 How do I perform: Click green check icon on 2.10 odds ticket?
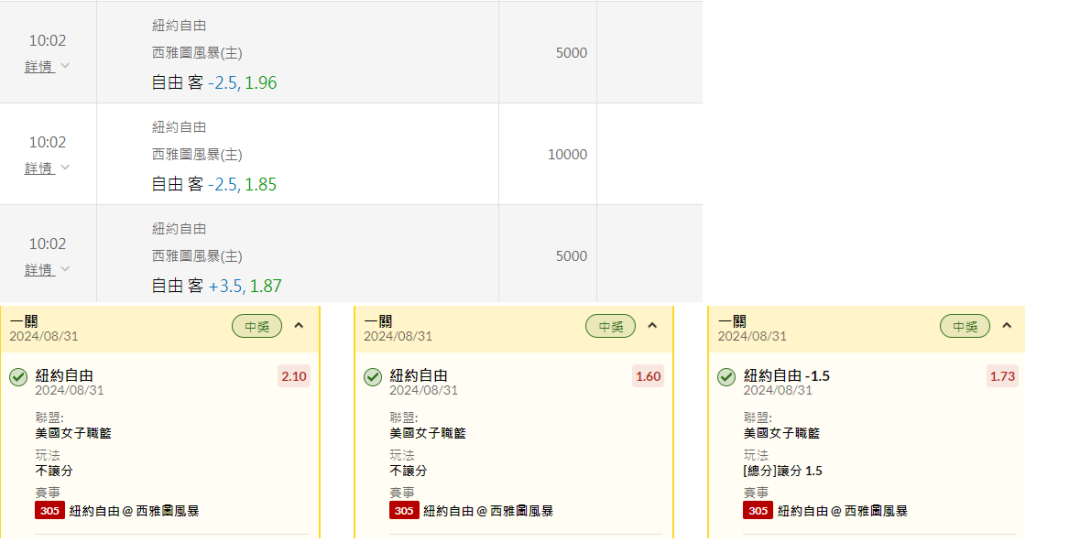(18, 377)
